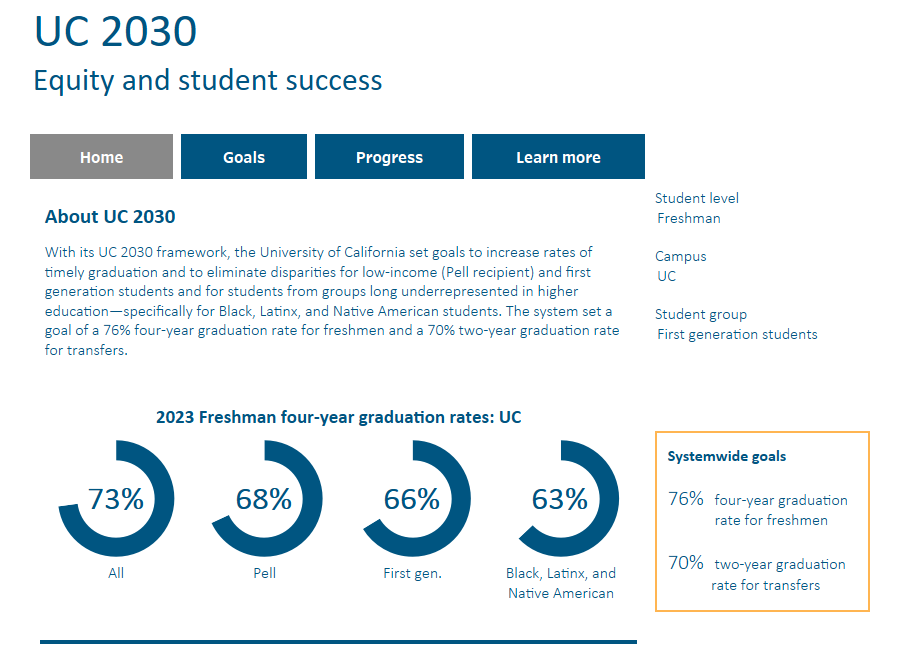Image resolution: width=900 pixels, height=666 pixels.
Task: Go to the Learn more tab
Action: click(558, 157)
